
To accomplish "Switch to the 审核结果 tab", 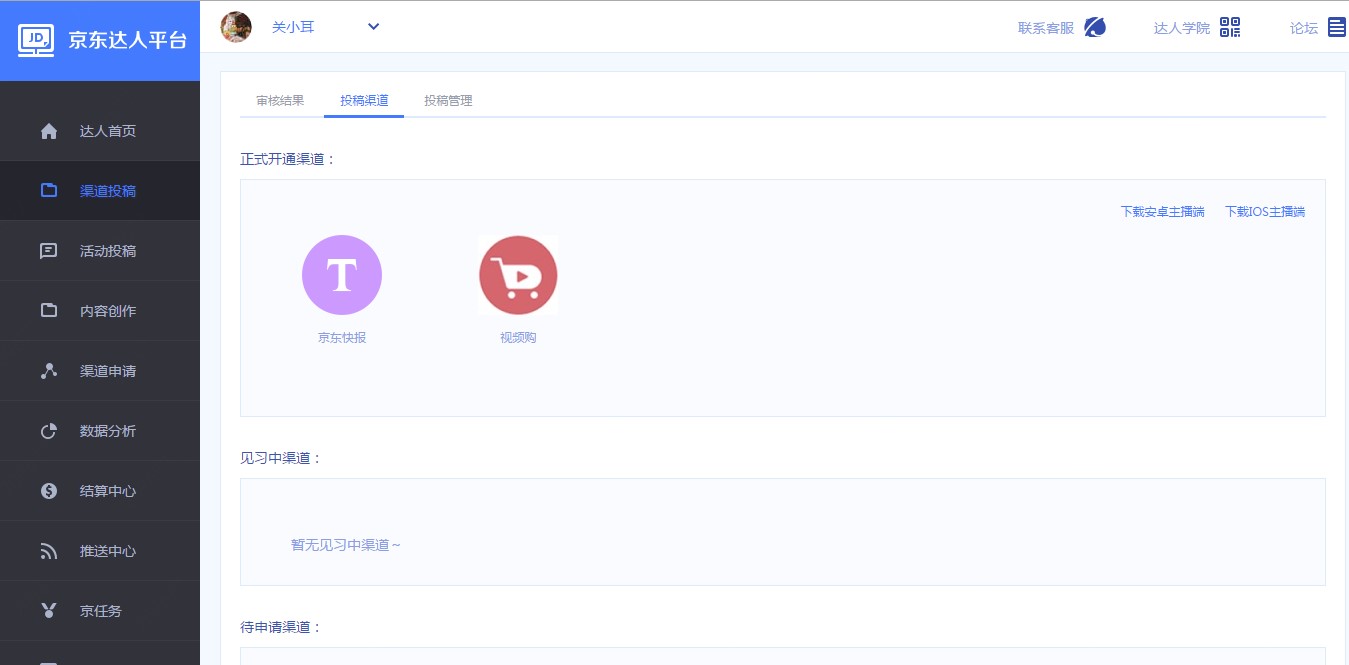I will [280, 101].
